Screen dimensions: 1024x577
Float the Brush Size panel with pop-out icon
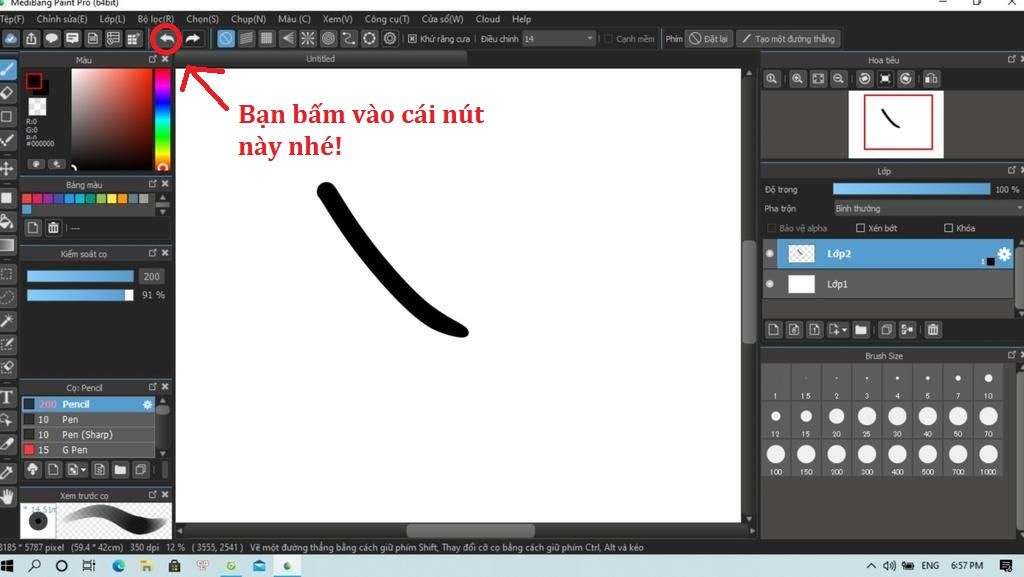click(x=1012, y=355)
